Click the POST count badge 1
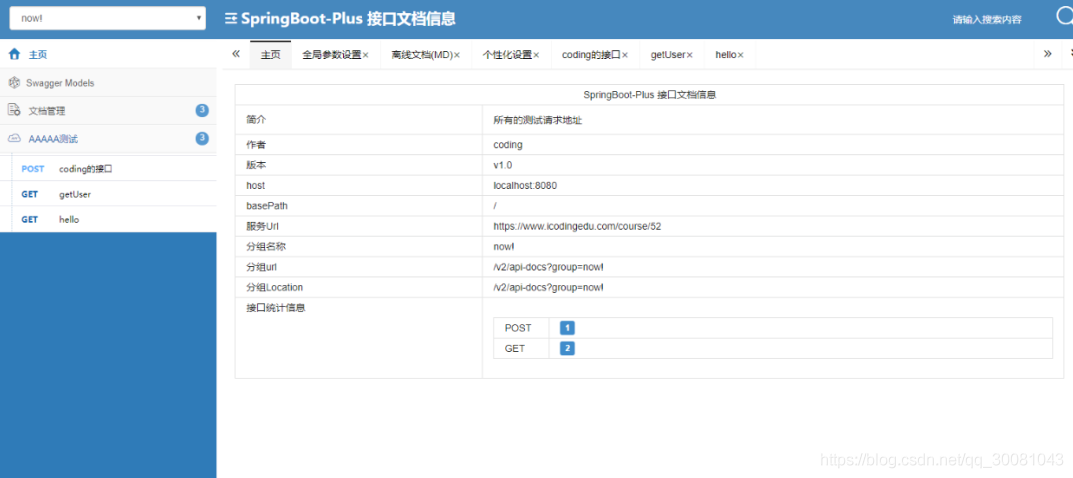The width and height of the screenshot is (1073, 478). tap(567, 328)
